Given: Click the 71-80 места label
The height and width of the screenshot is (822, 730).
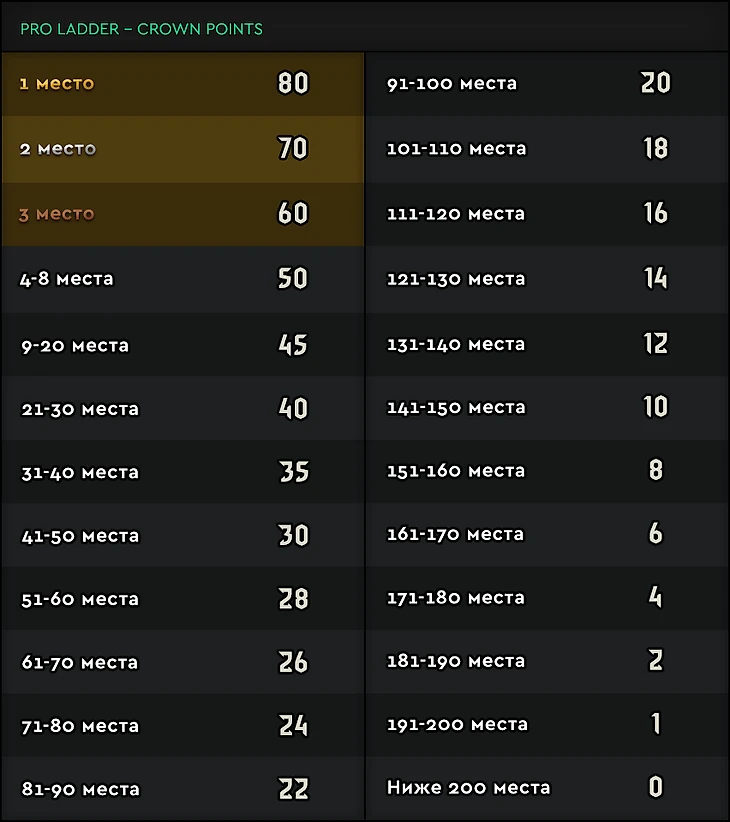Looking at the screenshot, I should point(80,726).
